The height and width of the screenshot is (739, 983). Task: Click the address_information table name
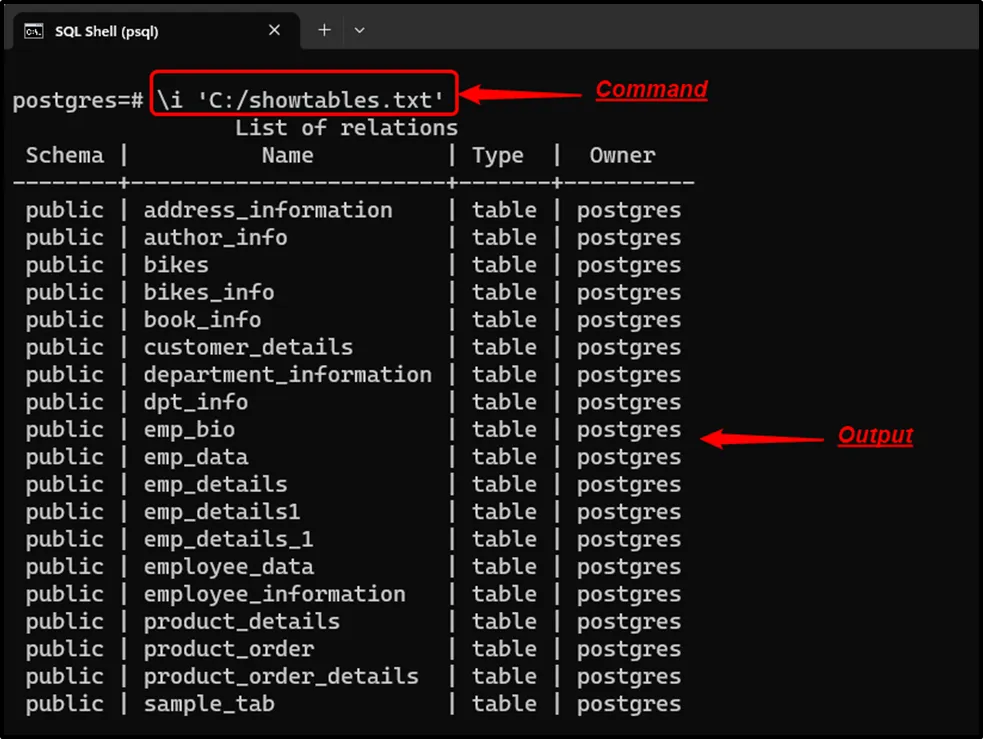[x=268, y=210]
